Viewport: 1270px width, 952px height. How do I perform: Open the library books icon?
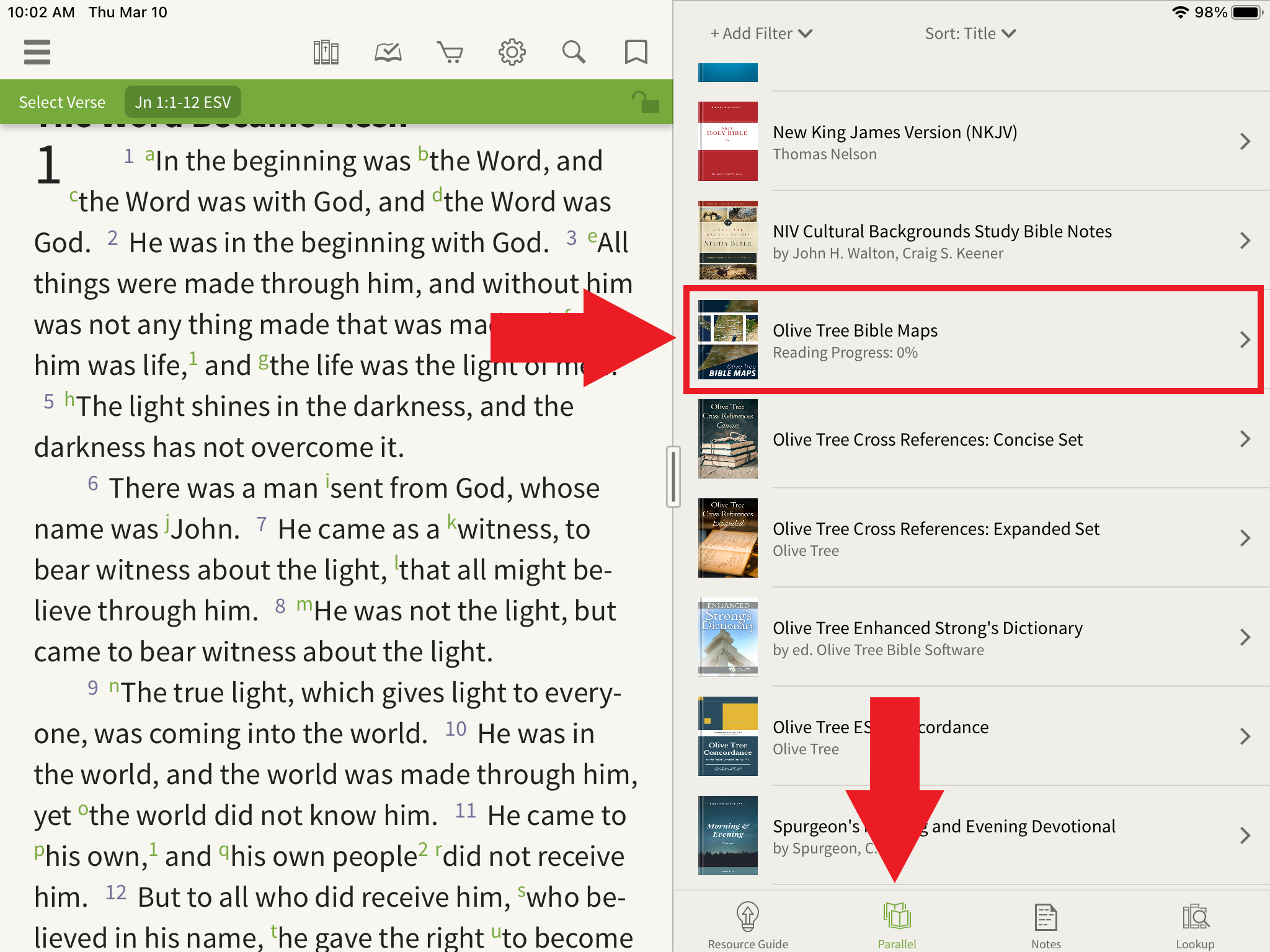[x=326, y=53]
